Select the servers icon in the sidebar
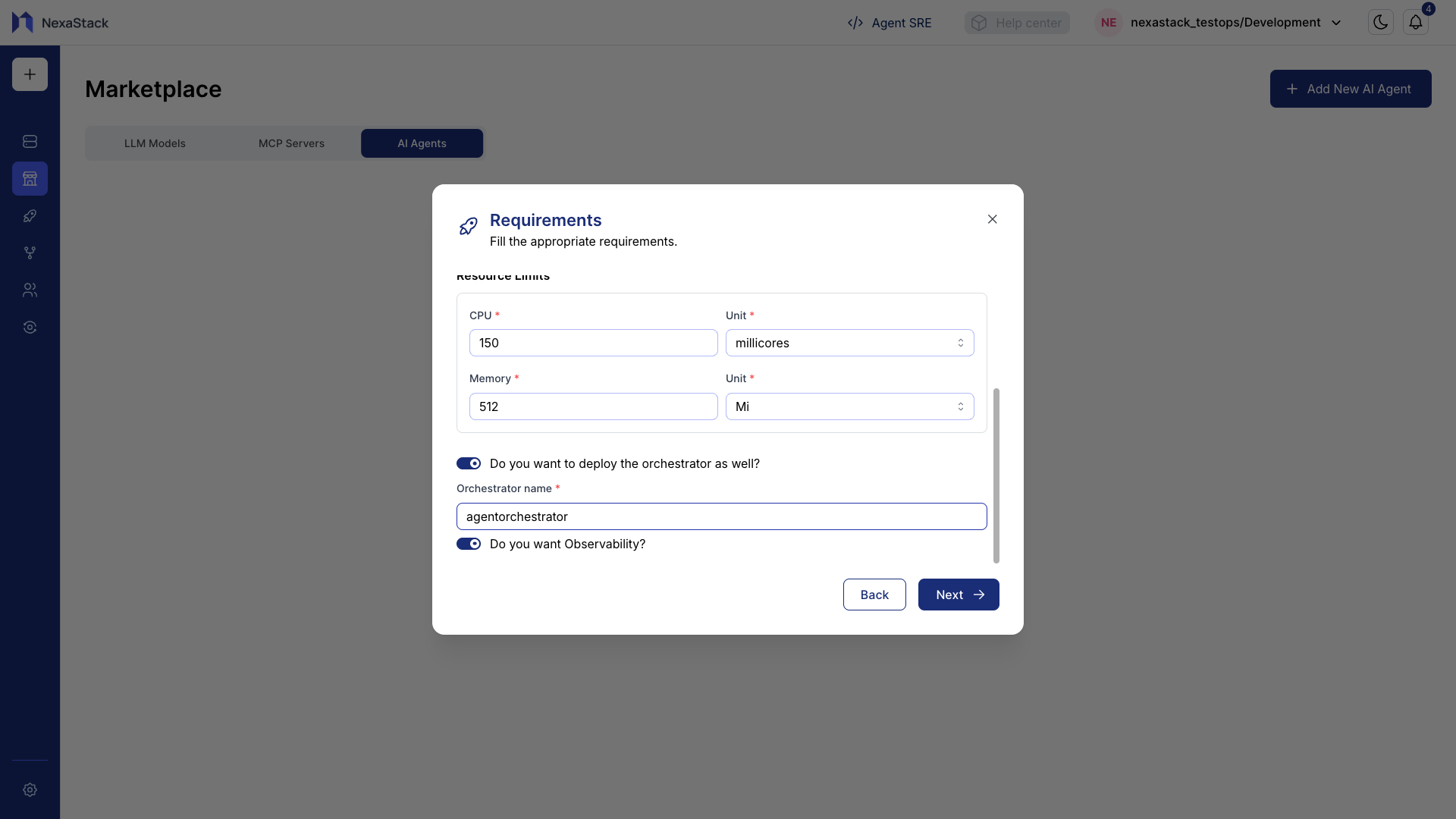 30,141
